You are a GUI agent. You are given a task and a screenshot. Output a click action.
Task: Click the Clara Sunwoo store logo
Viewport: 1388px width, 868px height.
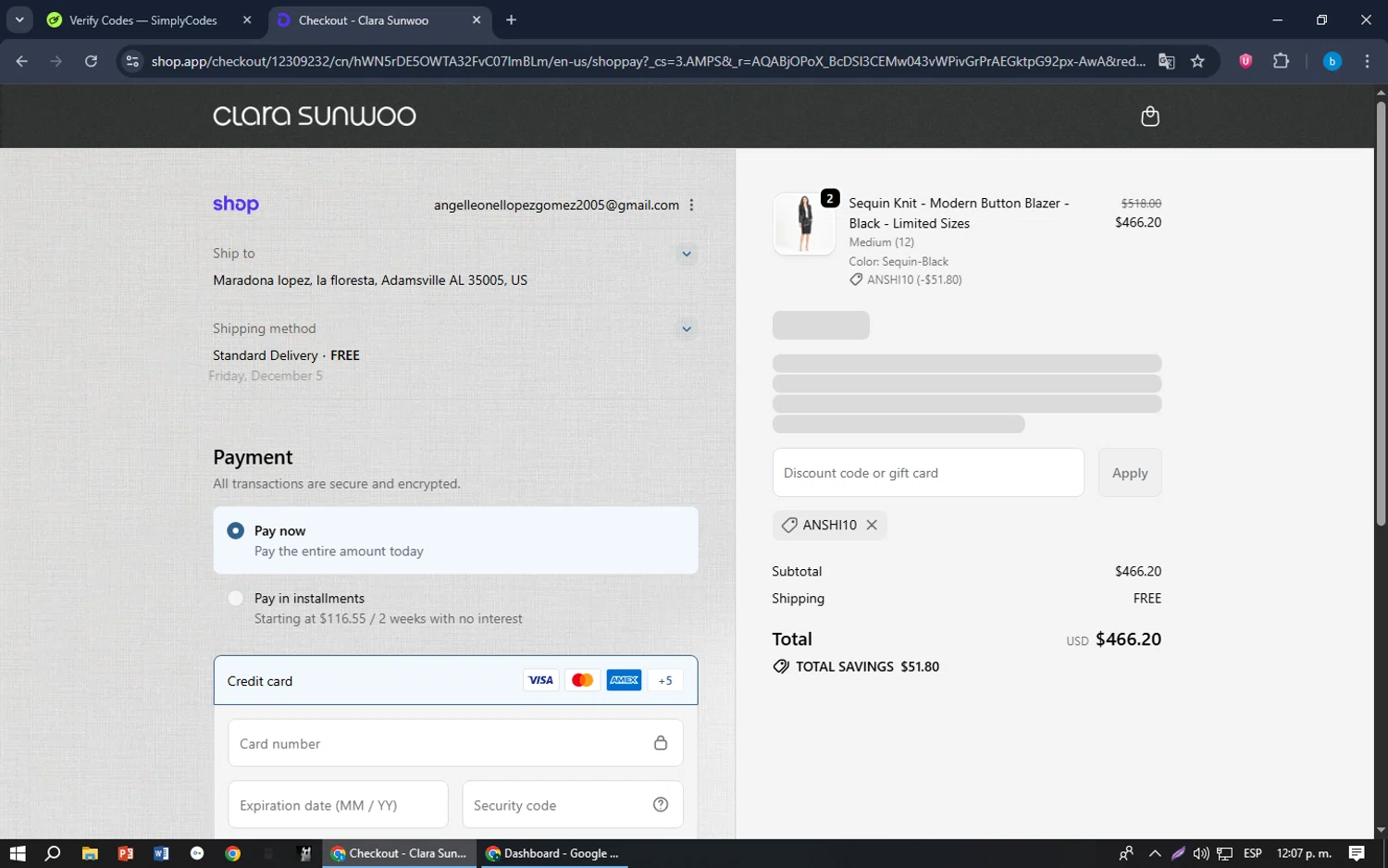coord(315,116)
